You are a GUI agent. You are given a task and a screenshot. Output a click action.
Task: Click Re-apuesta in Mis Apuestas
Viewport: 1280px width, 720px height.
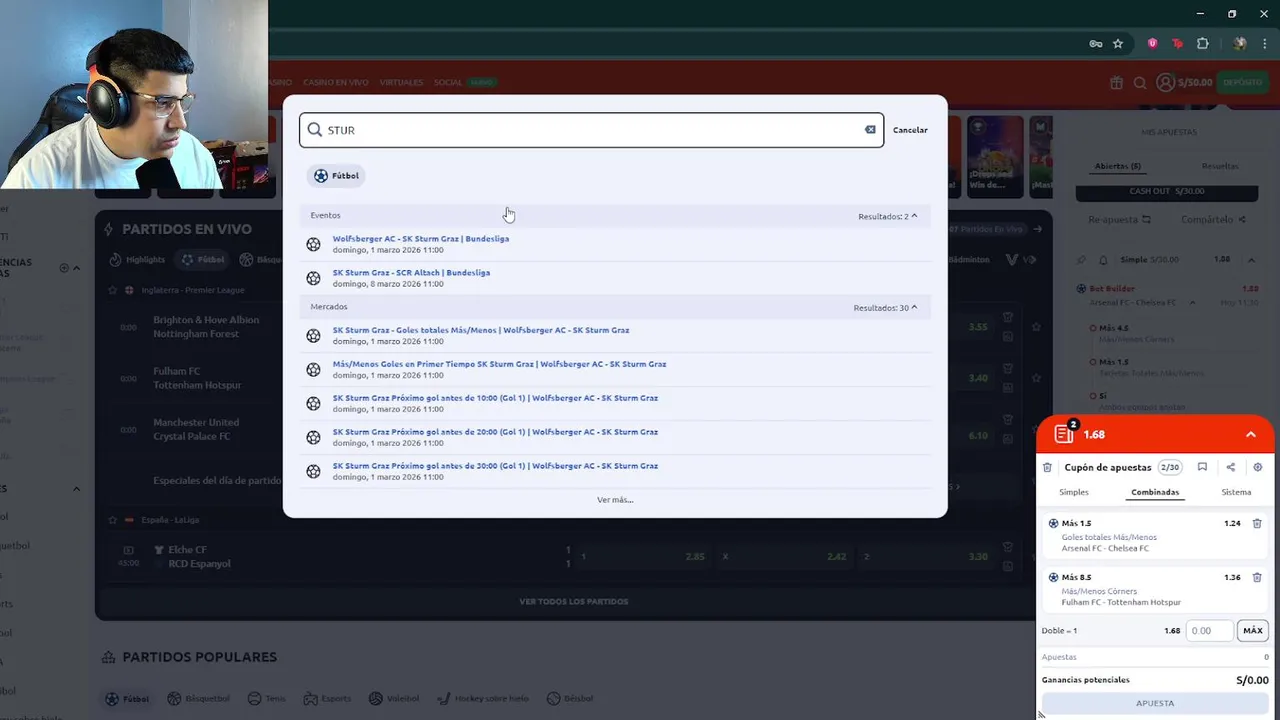[1120, 220]
